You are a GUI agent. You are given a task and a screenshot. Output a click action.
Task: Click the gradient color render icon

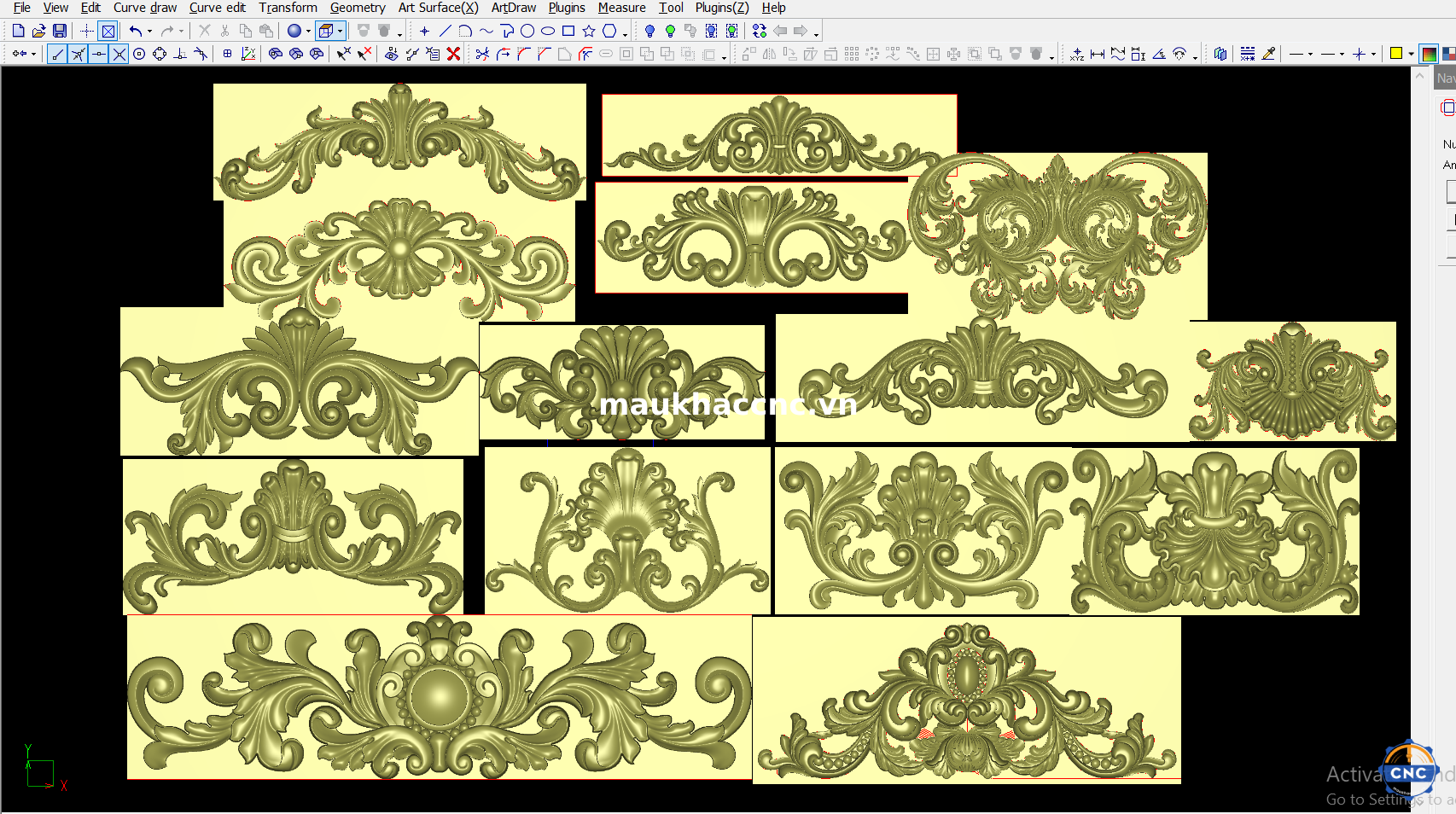pyautogui.click(x=1429, y=54)
